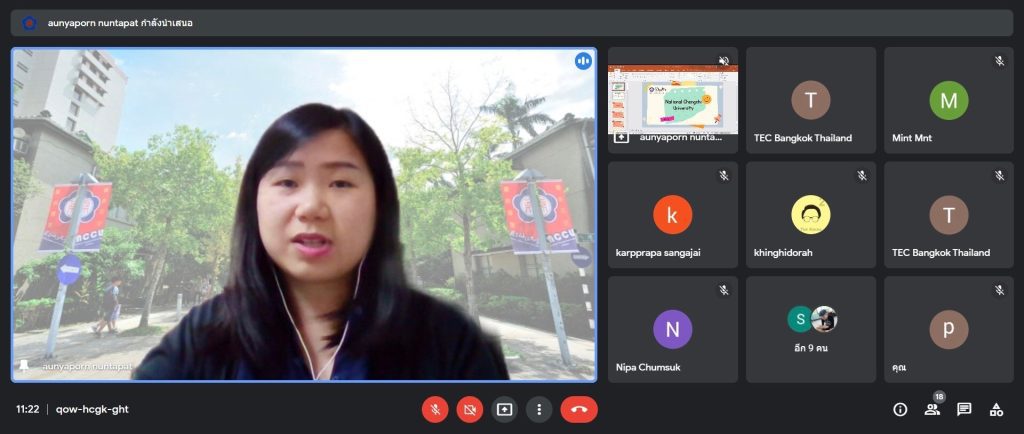This screenshot has width=1024, height=434.
Task: Expand the 9 more participants tile
Action: pyautogui.click(x=810, y=329)
